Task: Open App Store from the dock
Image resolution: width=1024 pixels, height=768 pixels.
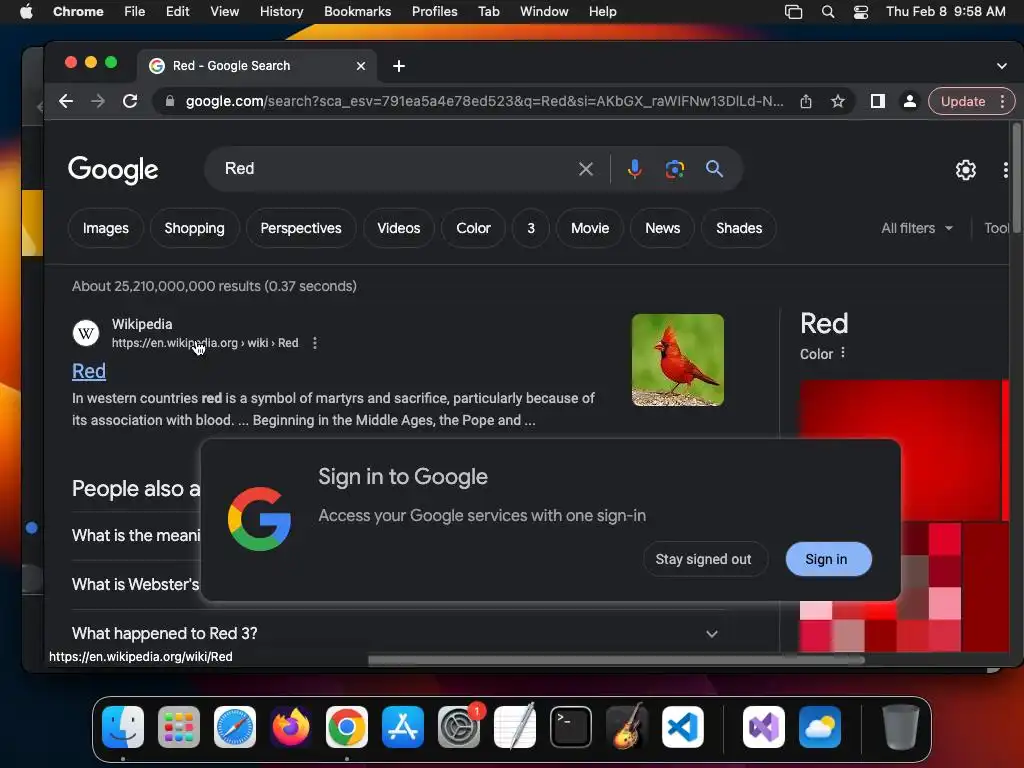Action: [403, 727]
